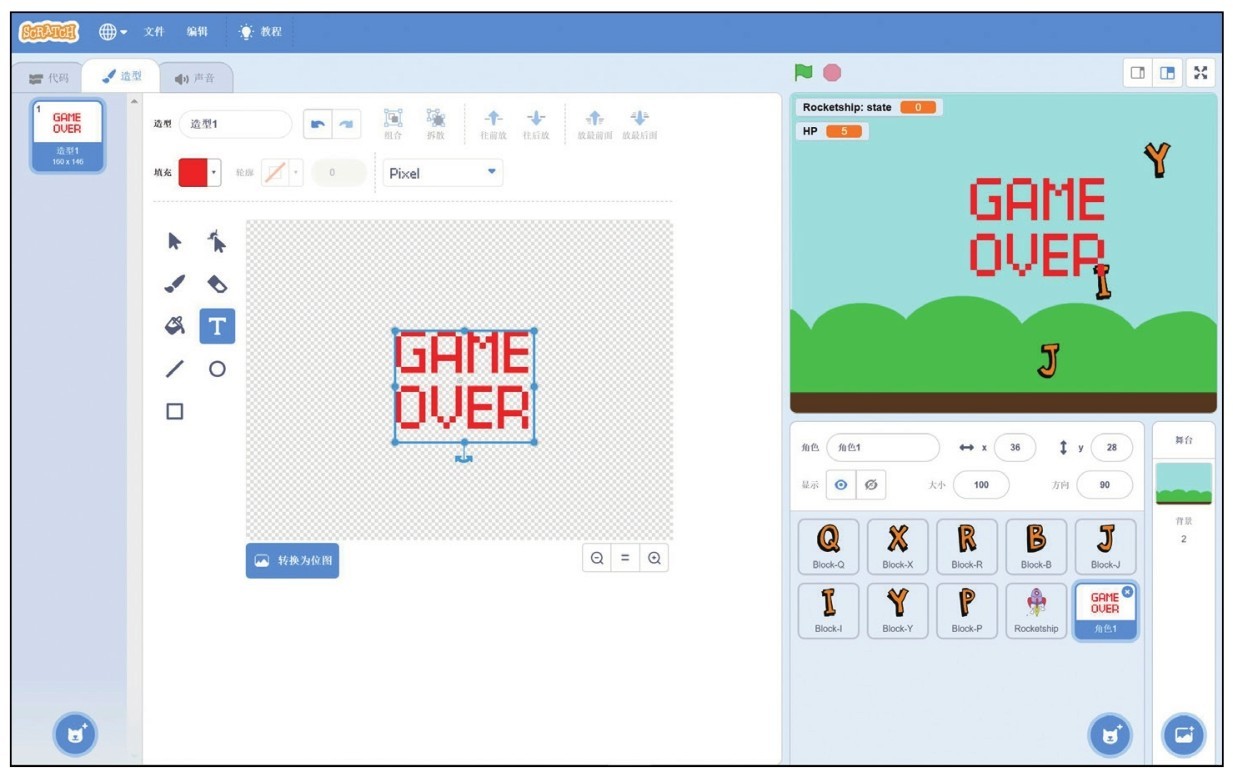Image resolution: width=1233 pixels, height=776 pixels.
Task: Click the y position field
Action: click(x=1112, y=448)
